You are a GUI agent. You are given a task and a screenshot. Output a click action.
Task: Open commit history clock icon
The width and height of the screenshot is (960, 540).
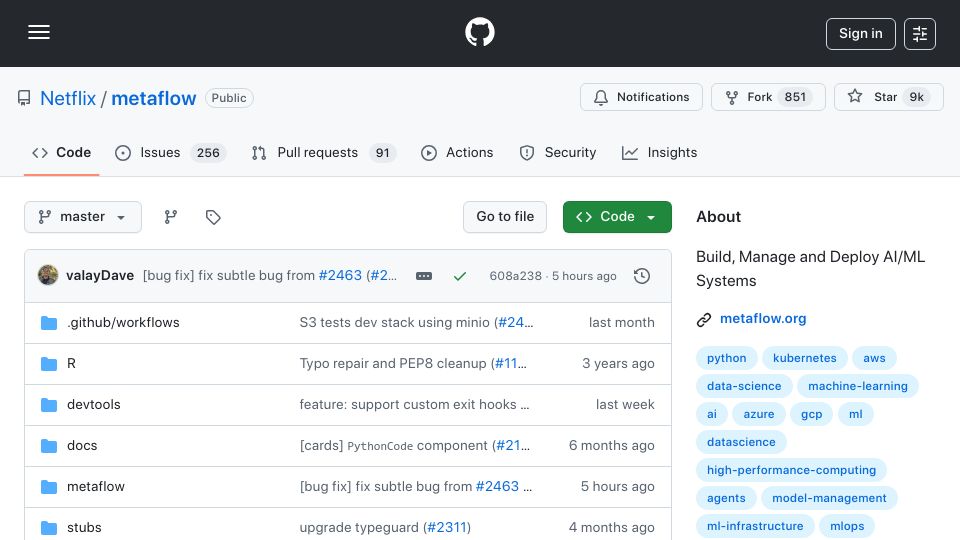click(642, 276)
